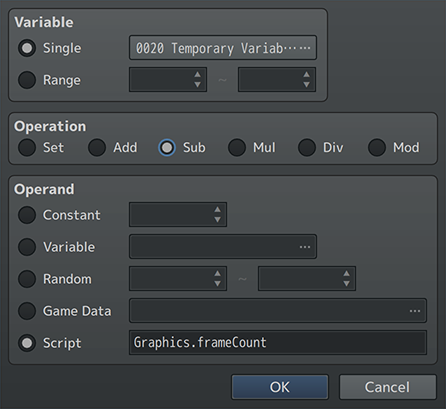Open the 0020 Temporary Variable selector
Screen dimensions: 446x409
click(x=223, y=48)
